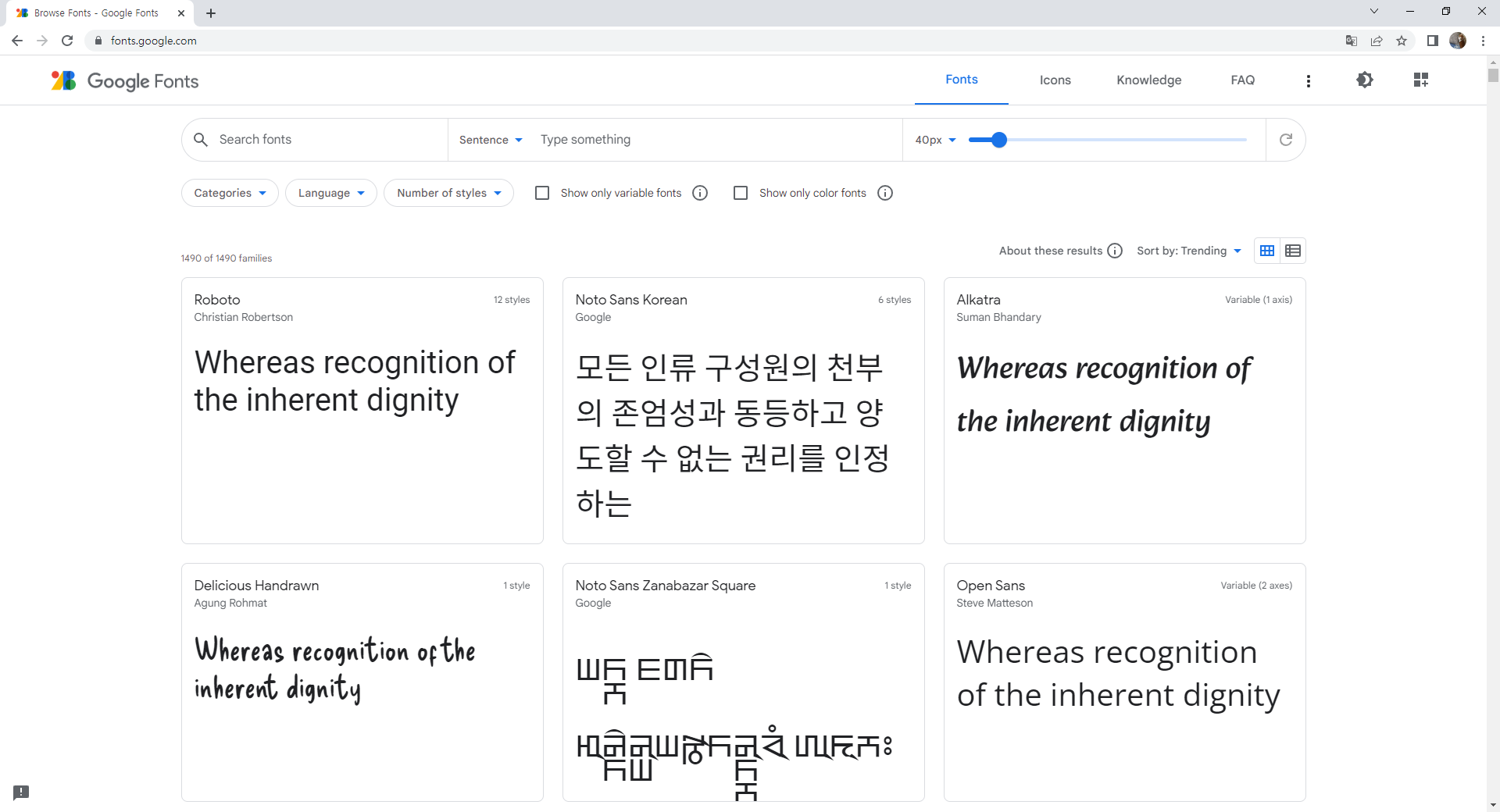Viewport: 1500px width, 812px height.
Task: Expand Number of styles dropdown
Action: pos(448,193)
